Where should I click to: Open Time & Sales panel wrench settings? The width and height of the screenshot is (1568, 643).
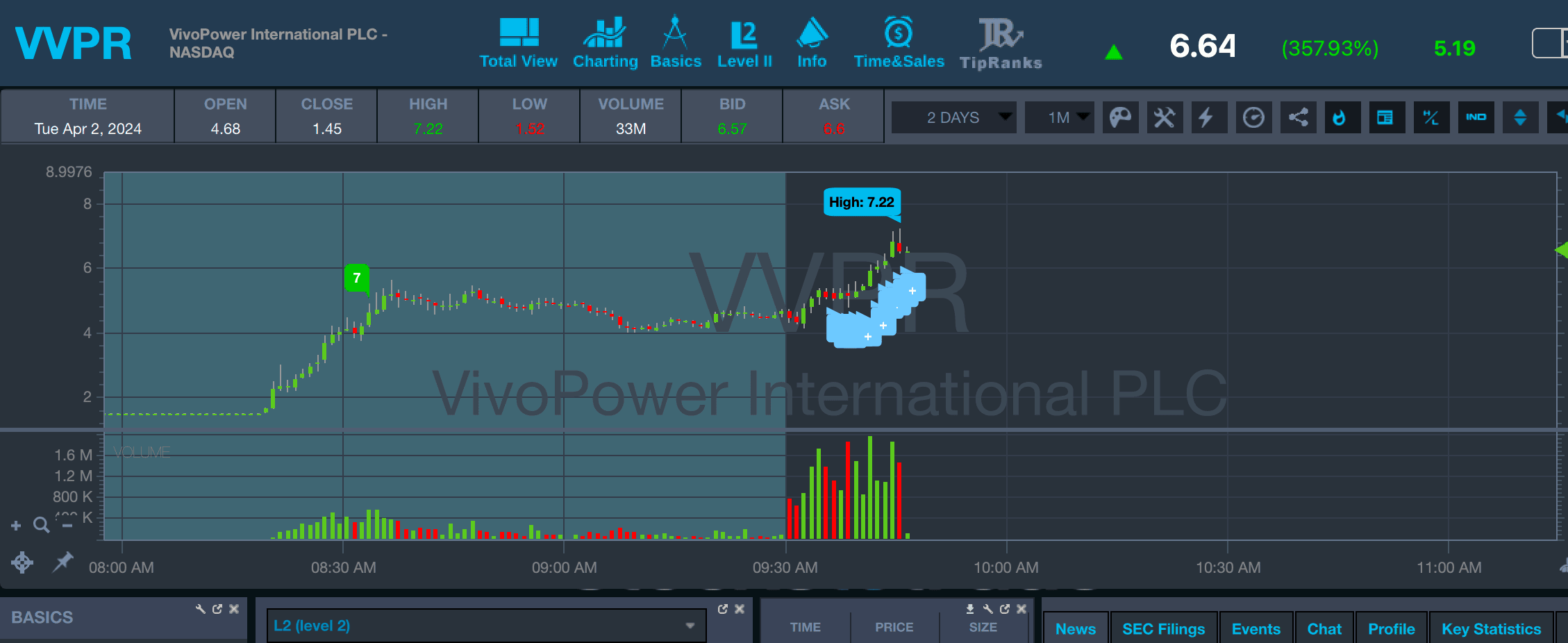[987, 609]
